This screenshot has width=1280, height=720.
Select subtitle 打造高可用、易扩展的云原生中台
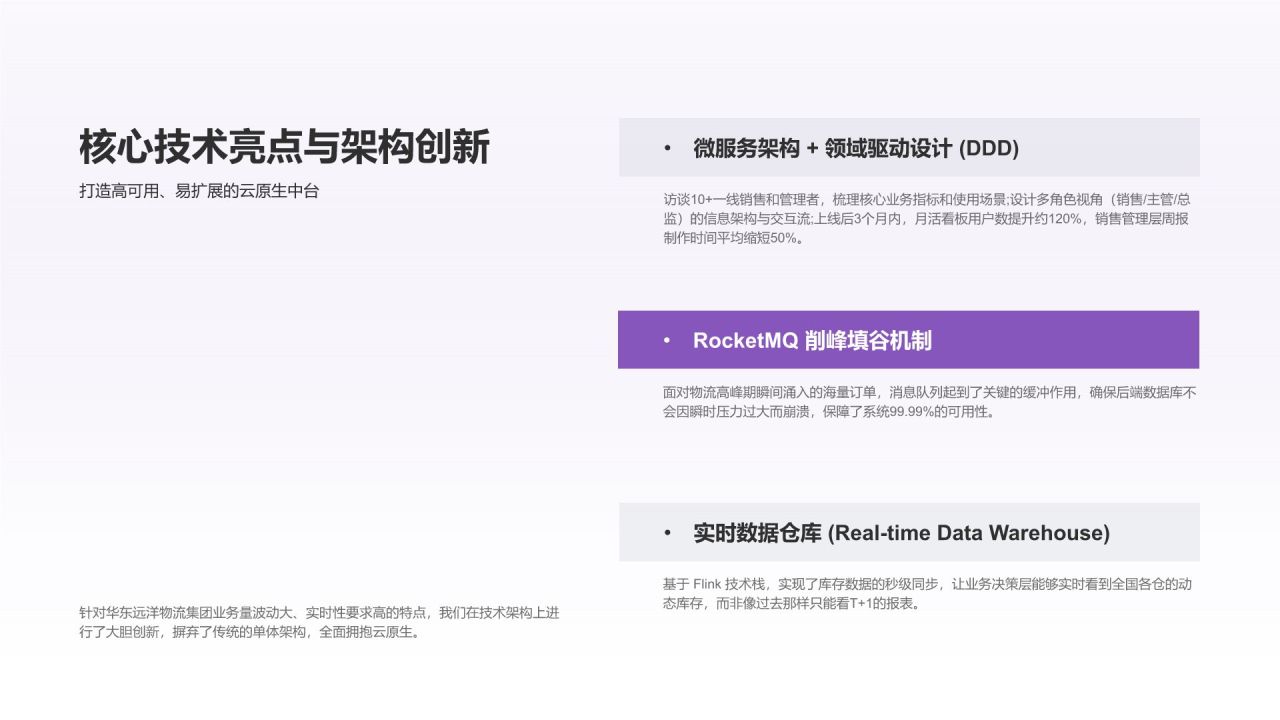point(199,191)
